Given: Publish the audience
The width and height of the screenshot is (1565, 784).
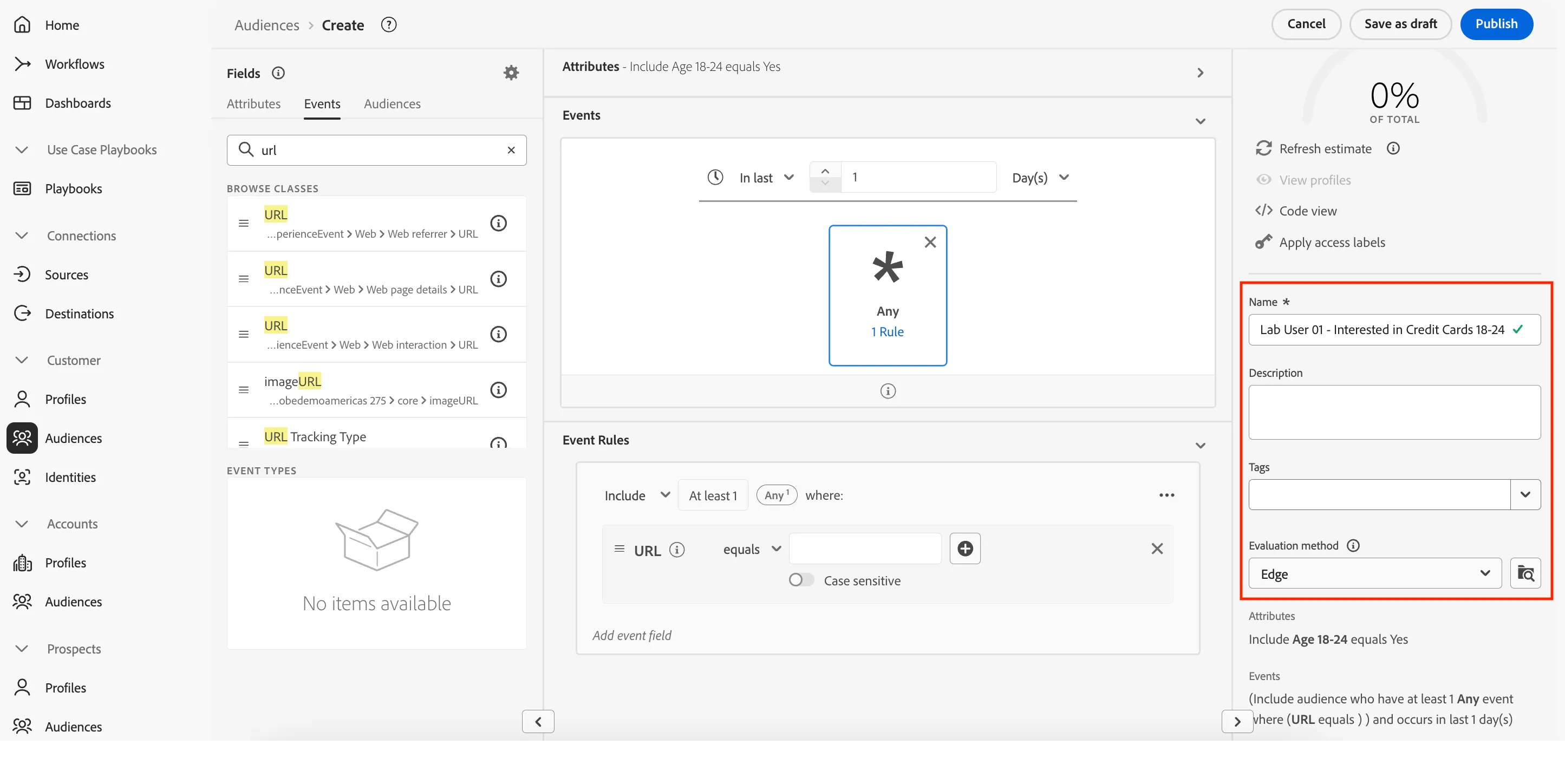Looking at the screenshot, I should pyautogui.click(x=1496, y=24).
